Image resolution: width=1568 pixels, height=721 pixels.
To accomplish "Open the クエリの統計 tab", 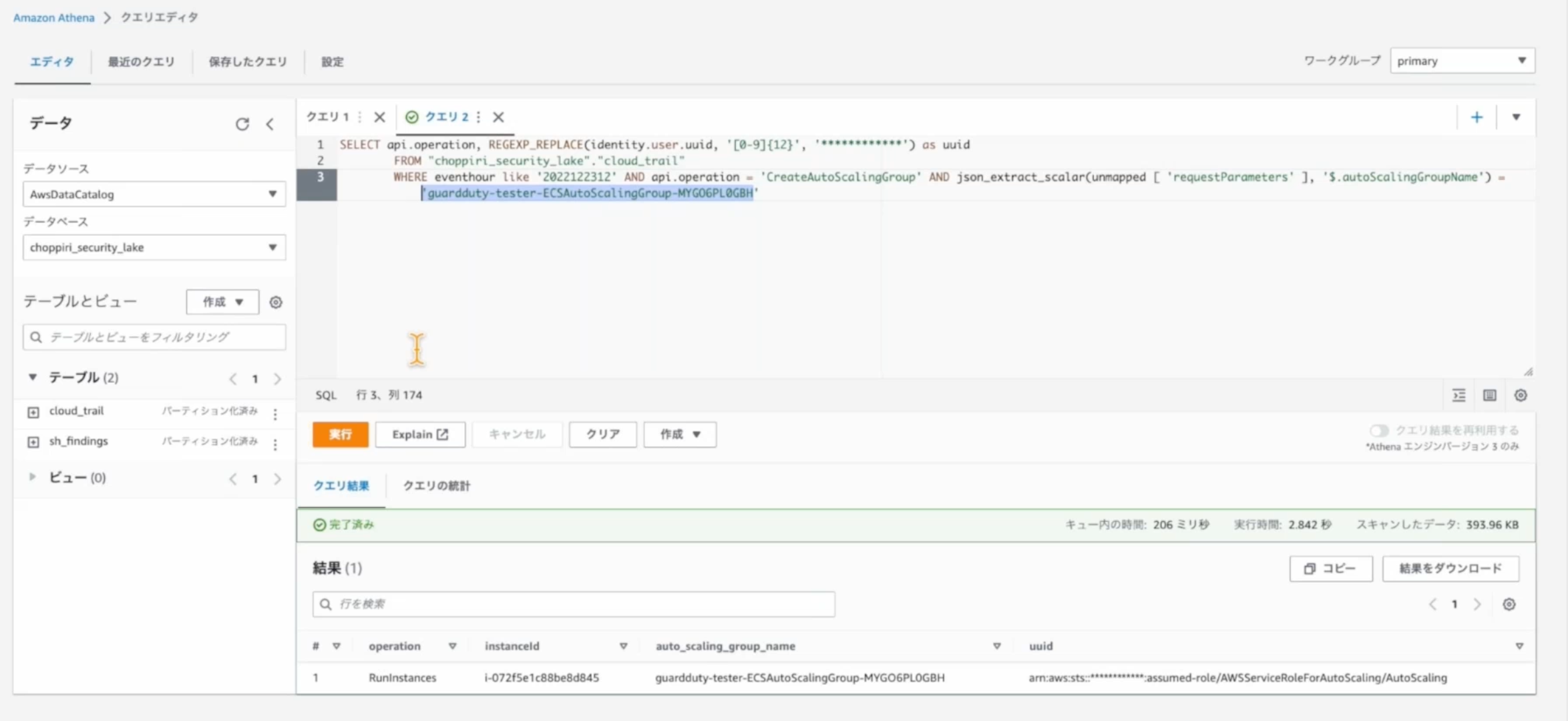I will pos(436,486).
